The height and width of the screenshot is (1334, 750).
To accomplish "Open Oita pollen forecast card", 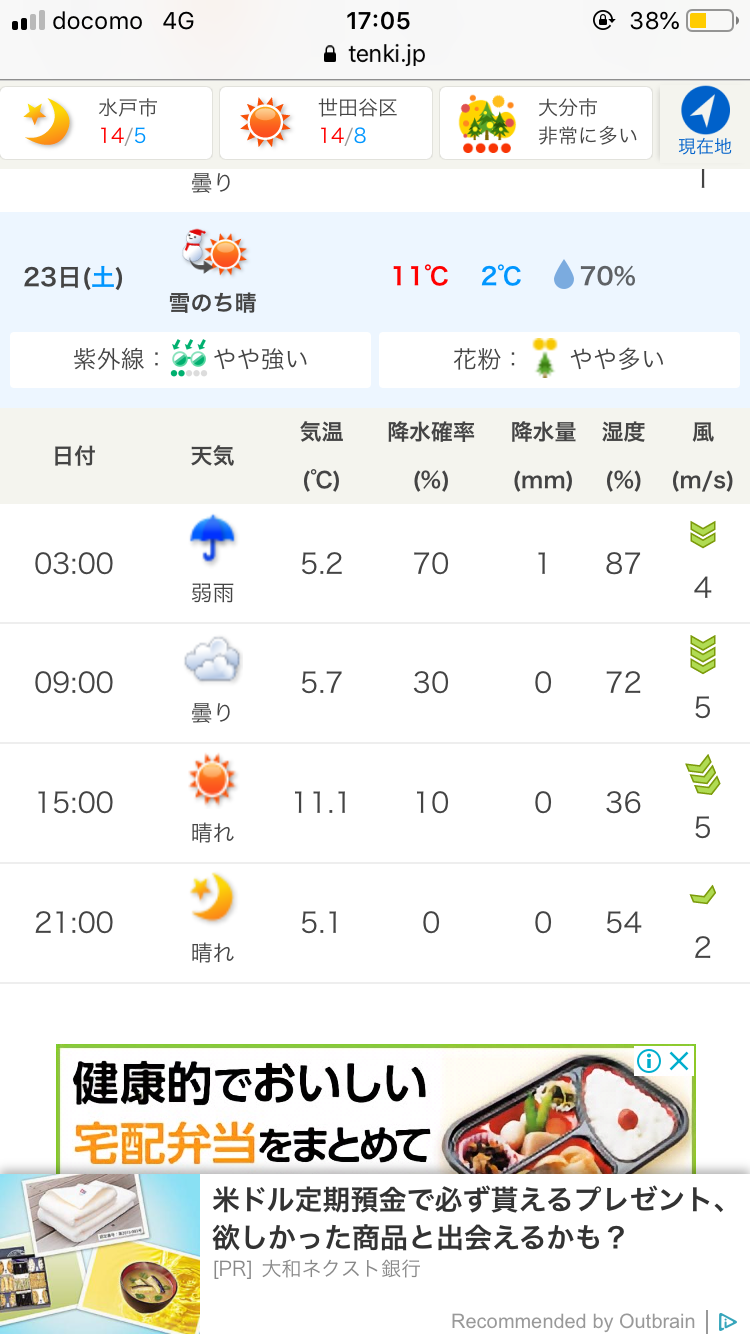I will (x=546, y=123).
